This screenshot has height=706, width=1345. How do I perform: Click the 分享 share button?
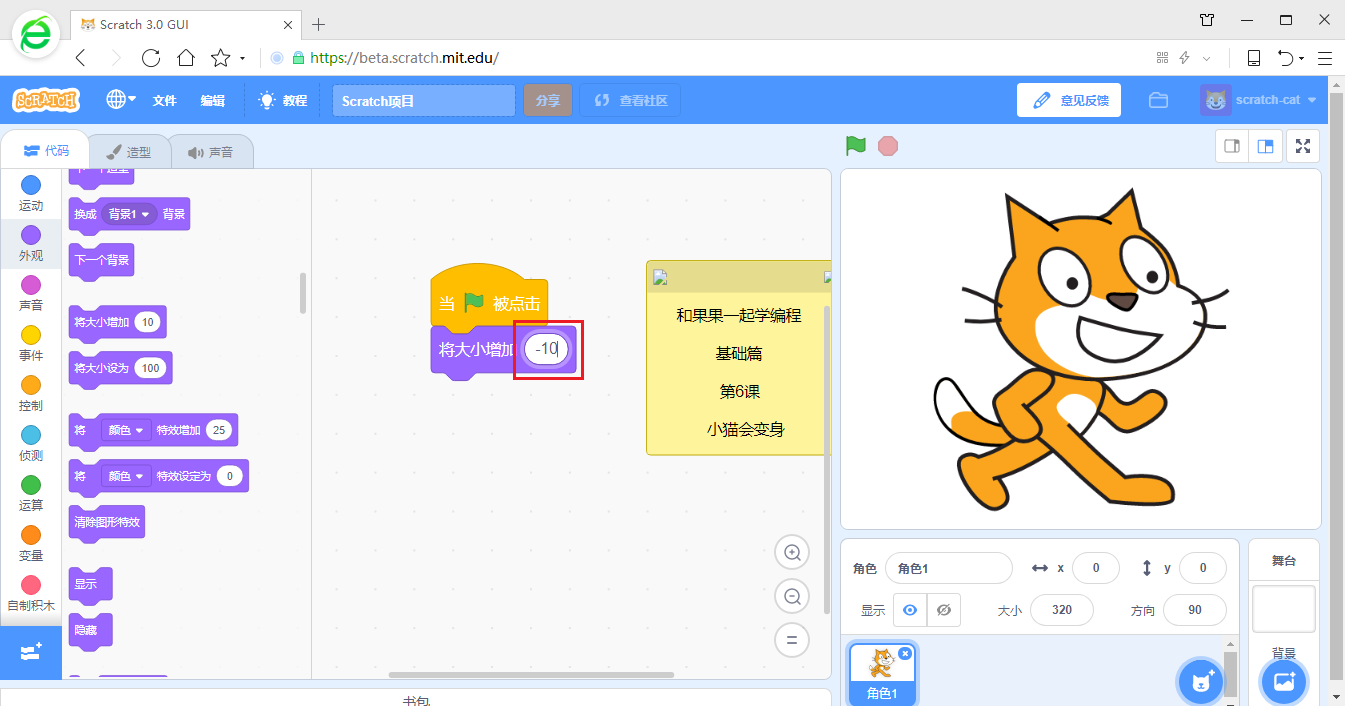pyautogui.click(x=547, y=101)
